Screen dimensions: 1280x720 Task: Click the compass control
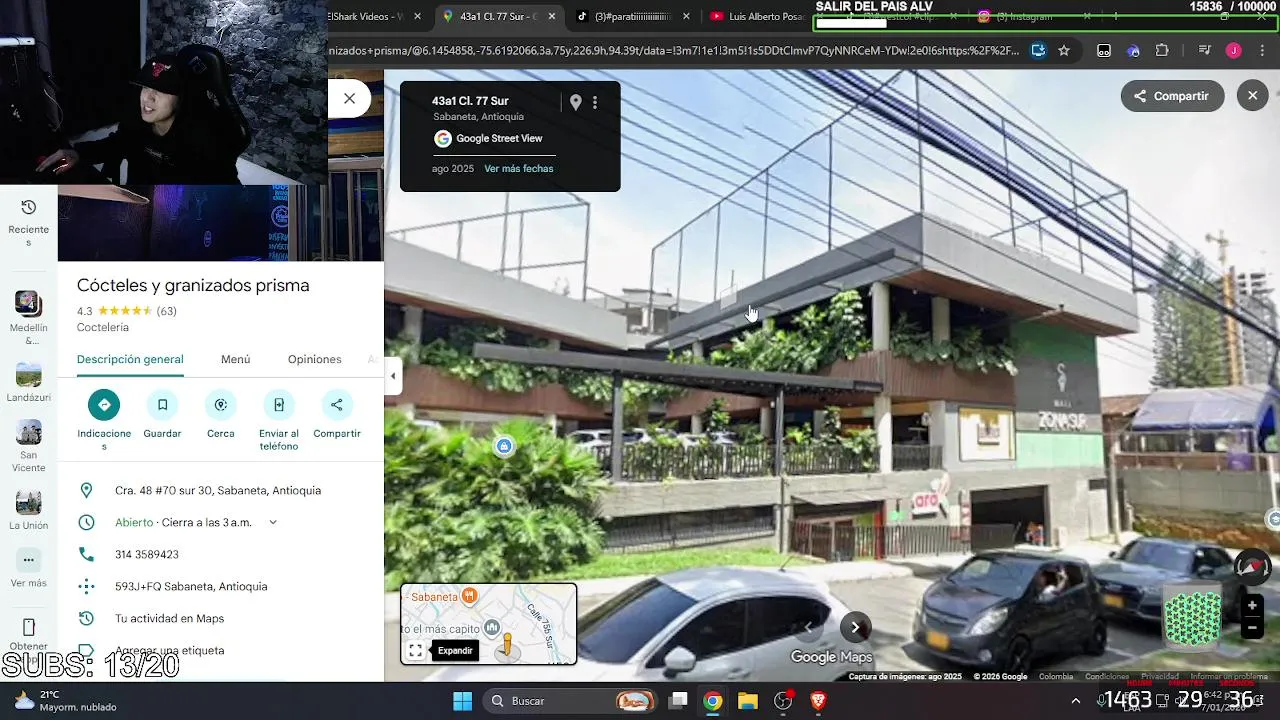pyautogui.click(x=1252, y=566)
